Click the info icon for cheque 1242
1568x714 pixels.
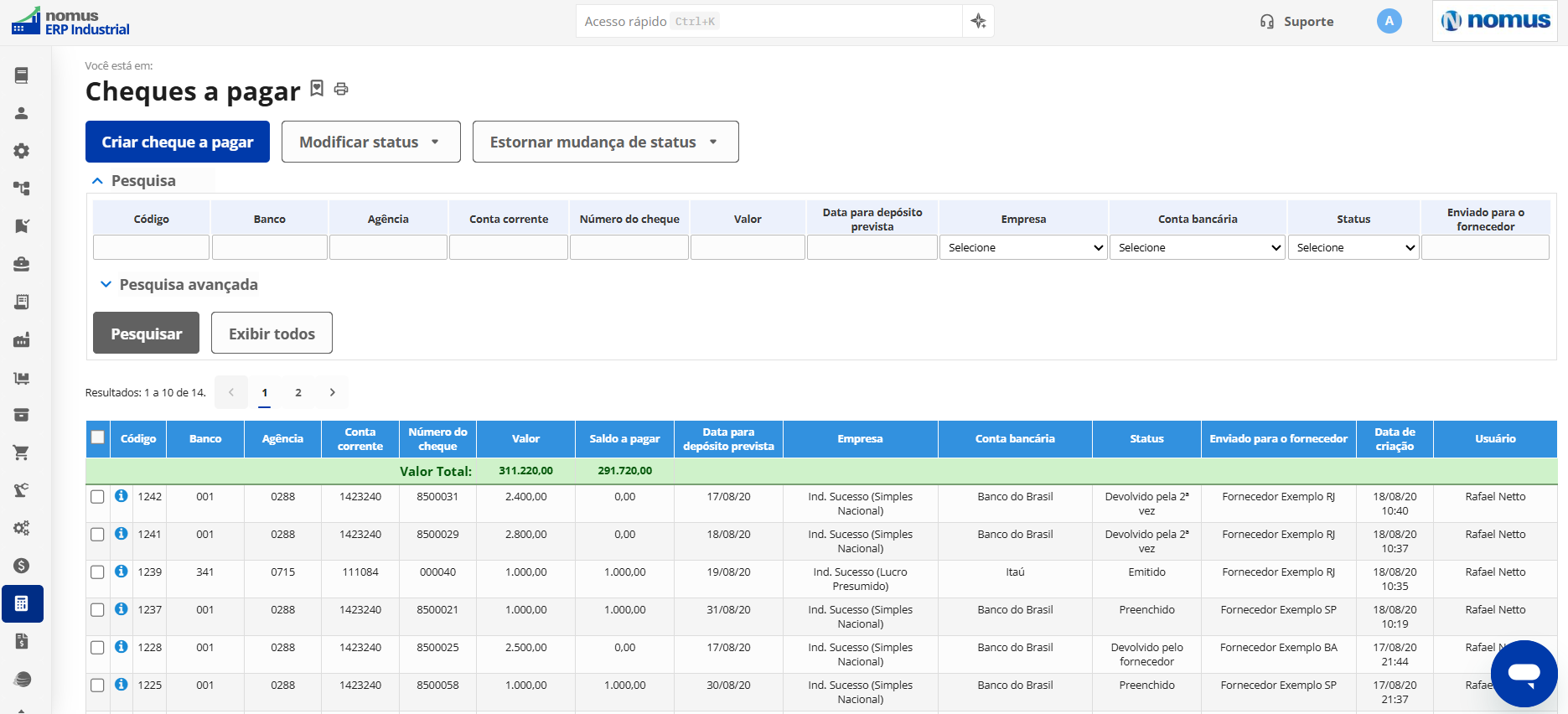pyautogui.click(x=122, y=496)
